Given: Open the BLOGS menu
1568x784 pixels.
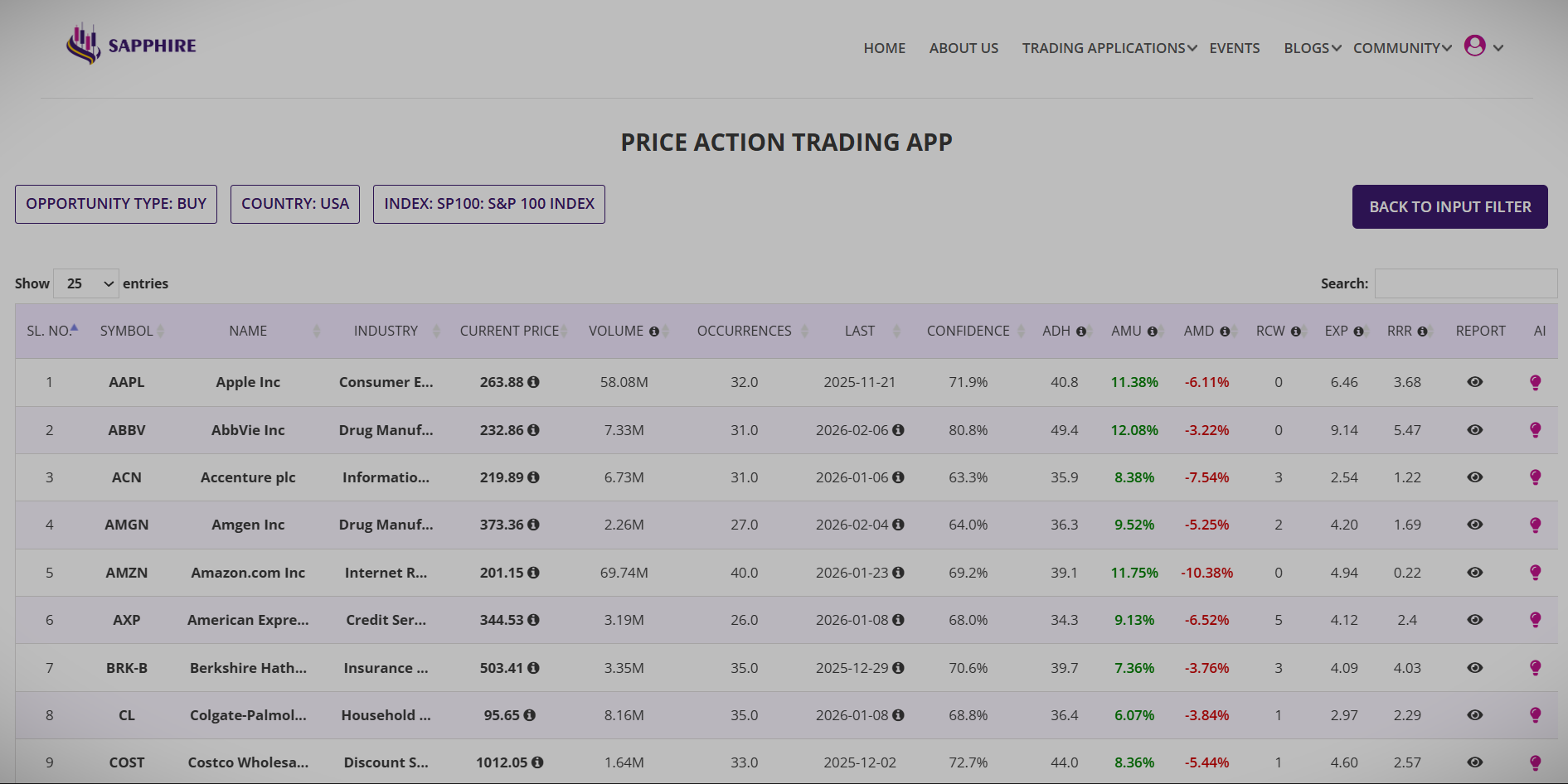Looking at the screenshot, I should coord(1307,48).
